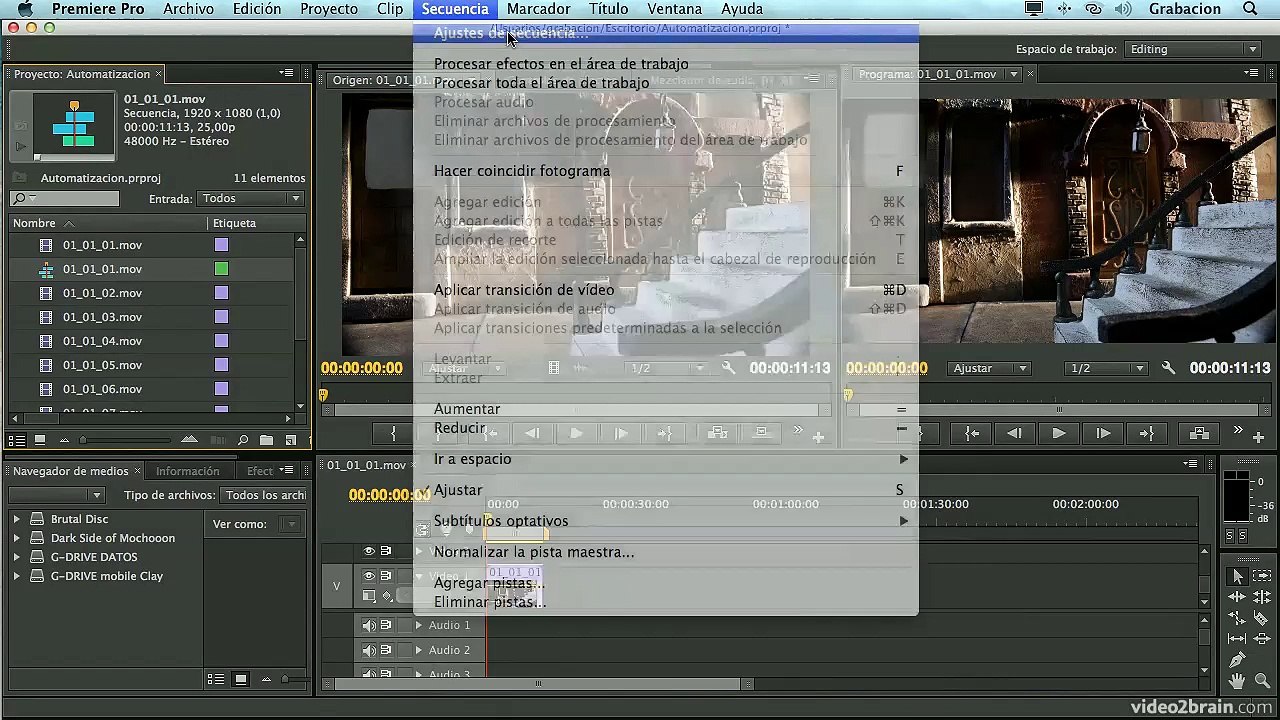Toggle track lock box for Audio 2
1280x720 pixels.
click(x=403, y=651)
